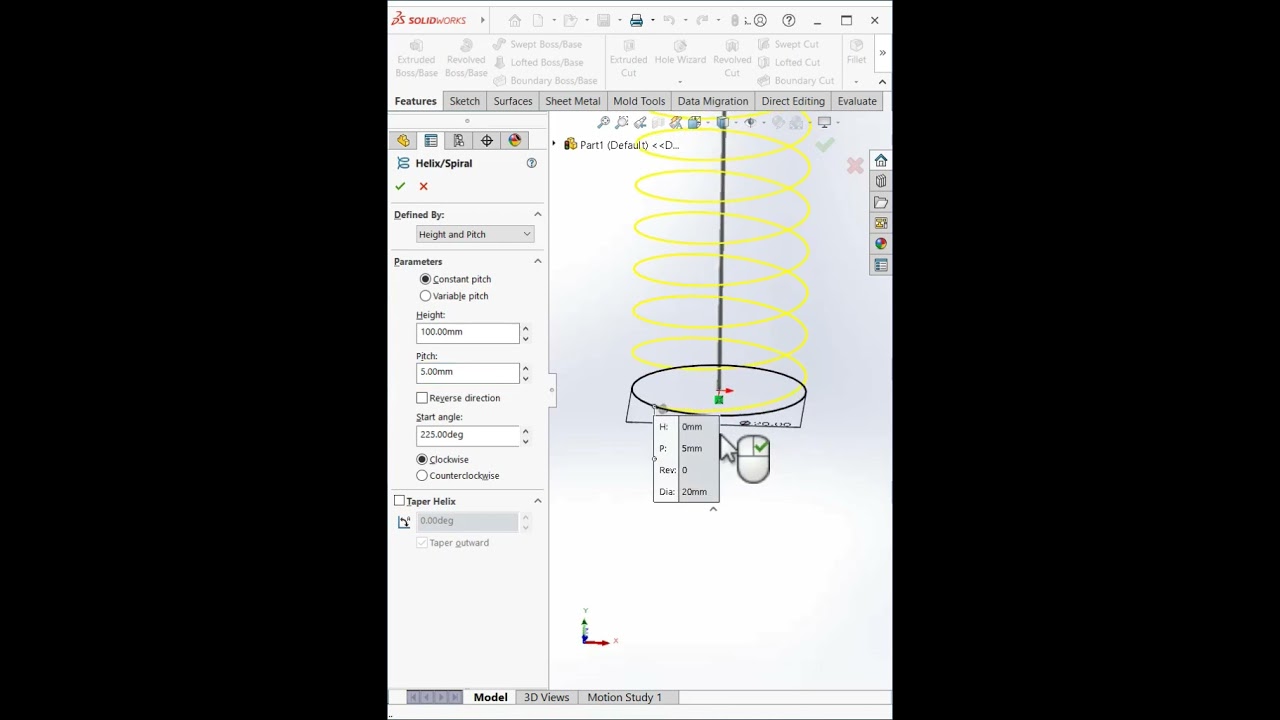
Task: Click the red X cancel corner in viewport
Action: pyautogui.click(x=855, y=166)
